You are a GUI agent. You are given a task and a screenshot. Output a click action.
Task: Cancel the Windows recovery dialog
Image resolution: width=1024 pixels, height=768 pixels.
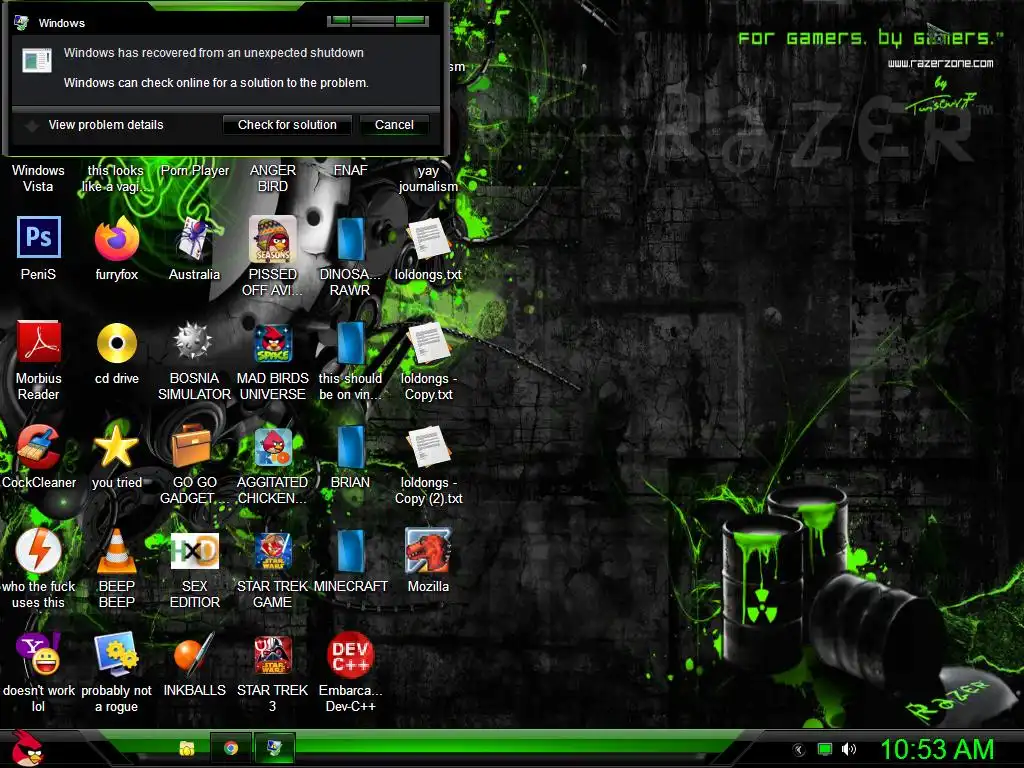click(394, 125)
